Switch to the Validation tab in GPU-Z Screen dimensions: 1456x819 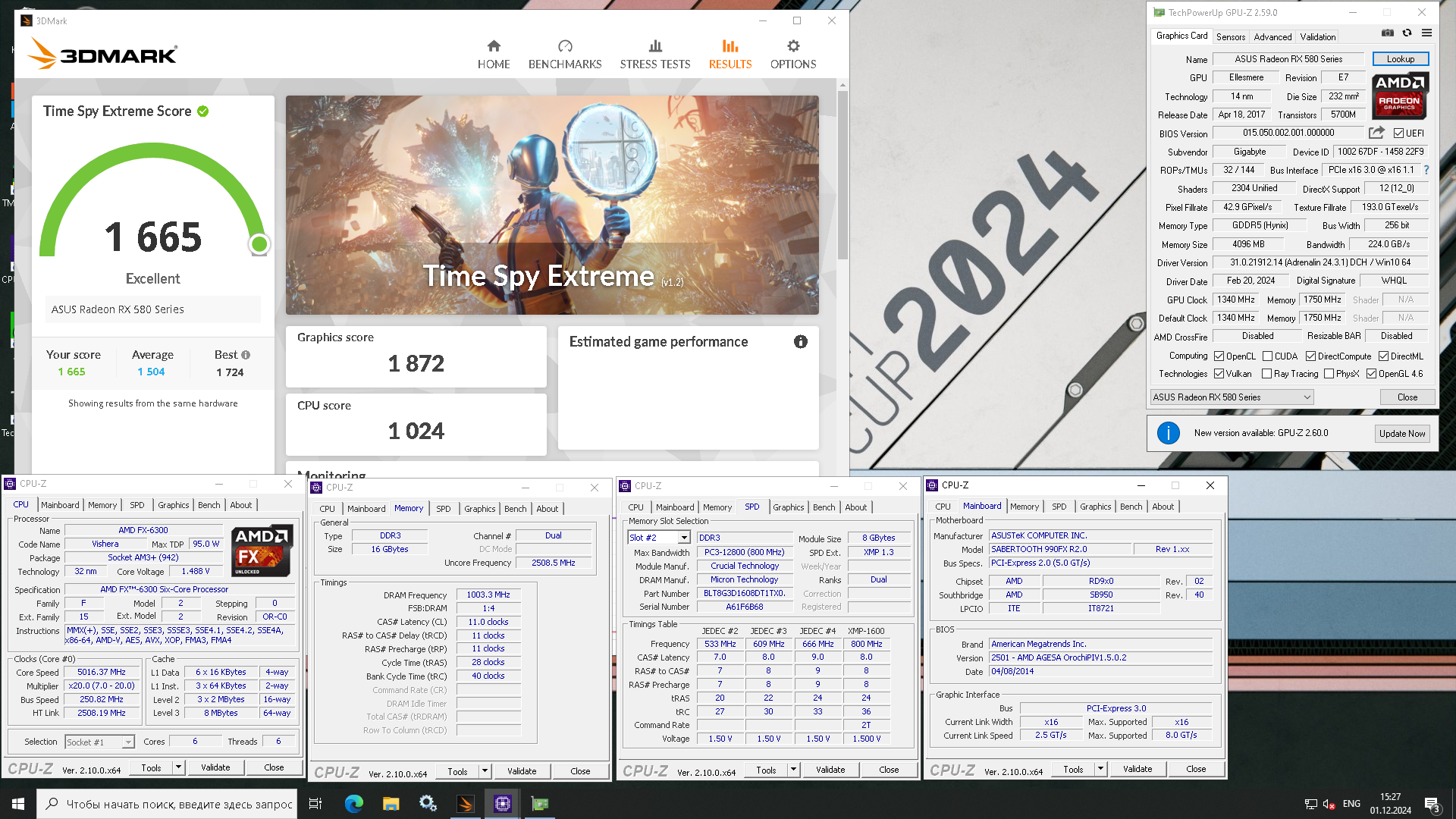[x=1317, y=36]
